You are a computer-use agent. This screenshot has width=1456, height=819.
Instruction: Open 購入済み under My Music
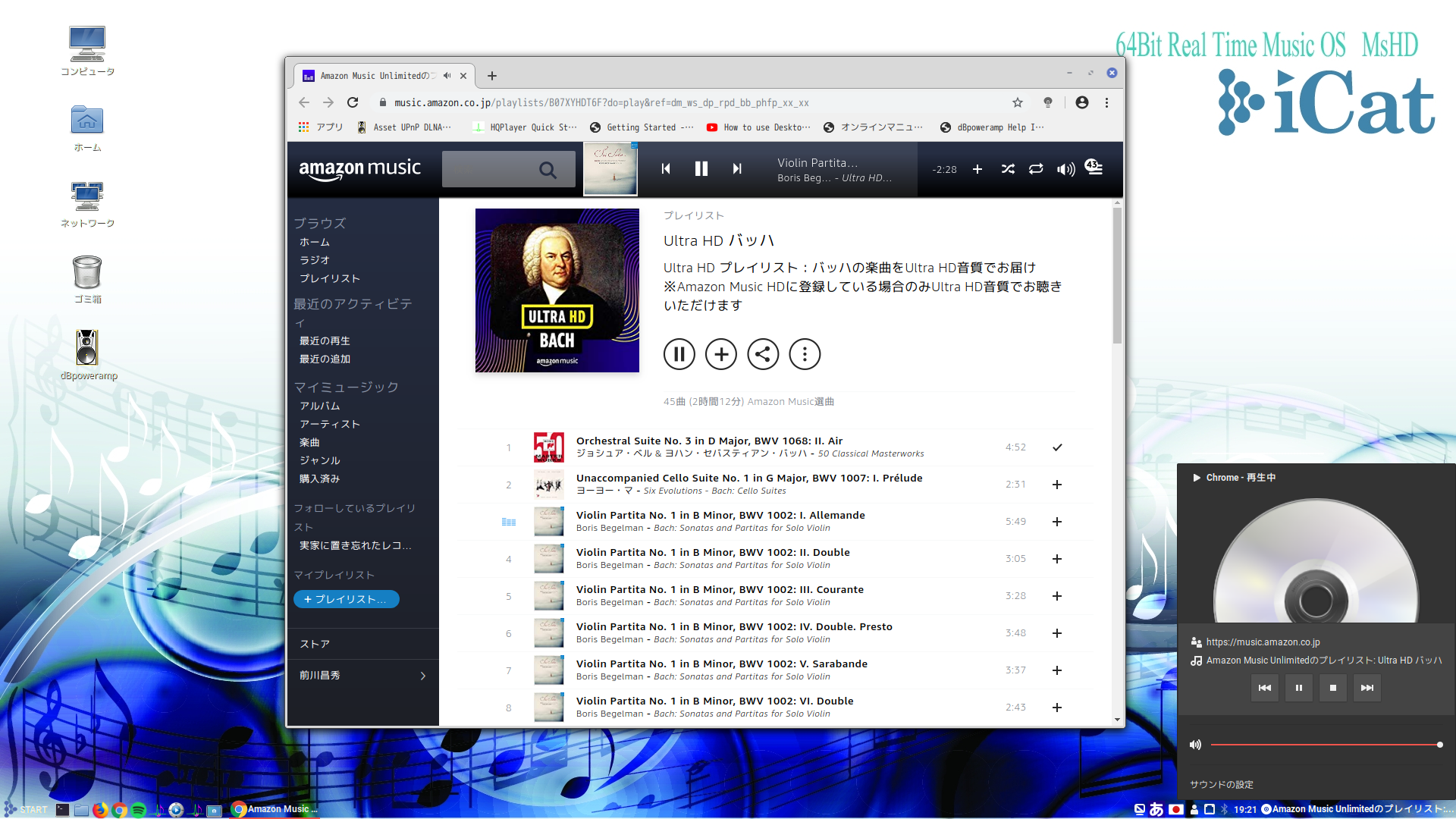pos(320,479)
